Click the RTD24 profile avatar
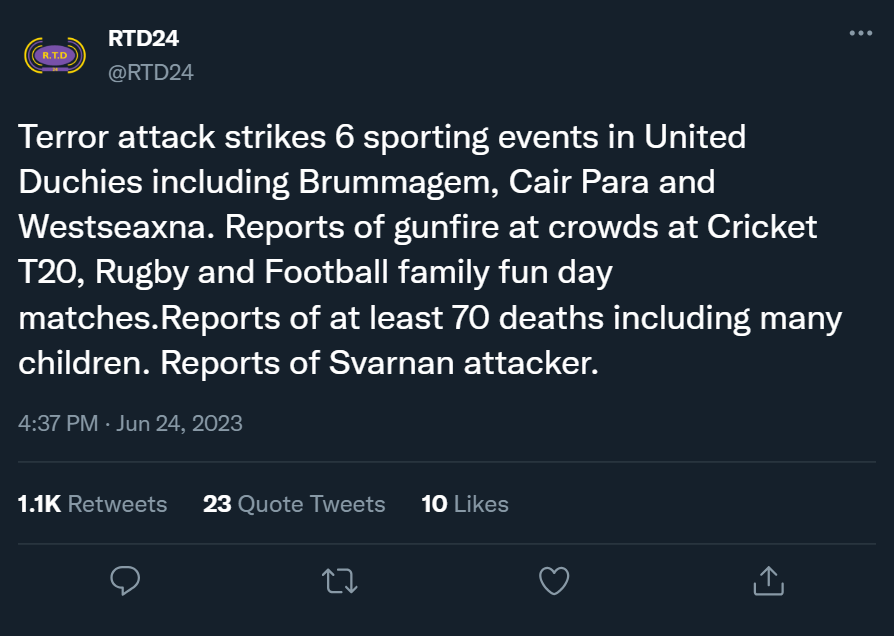894x636 pixels. click(48, 55)
